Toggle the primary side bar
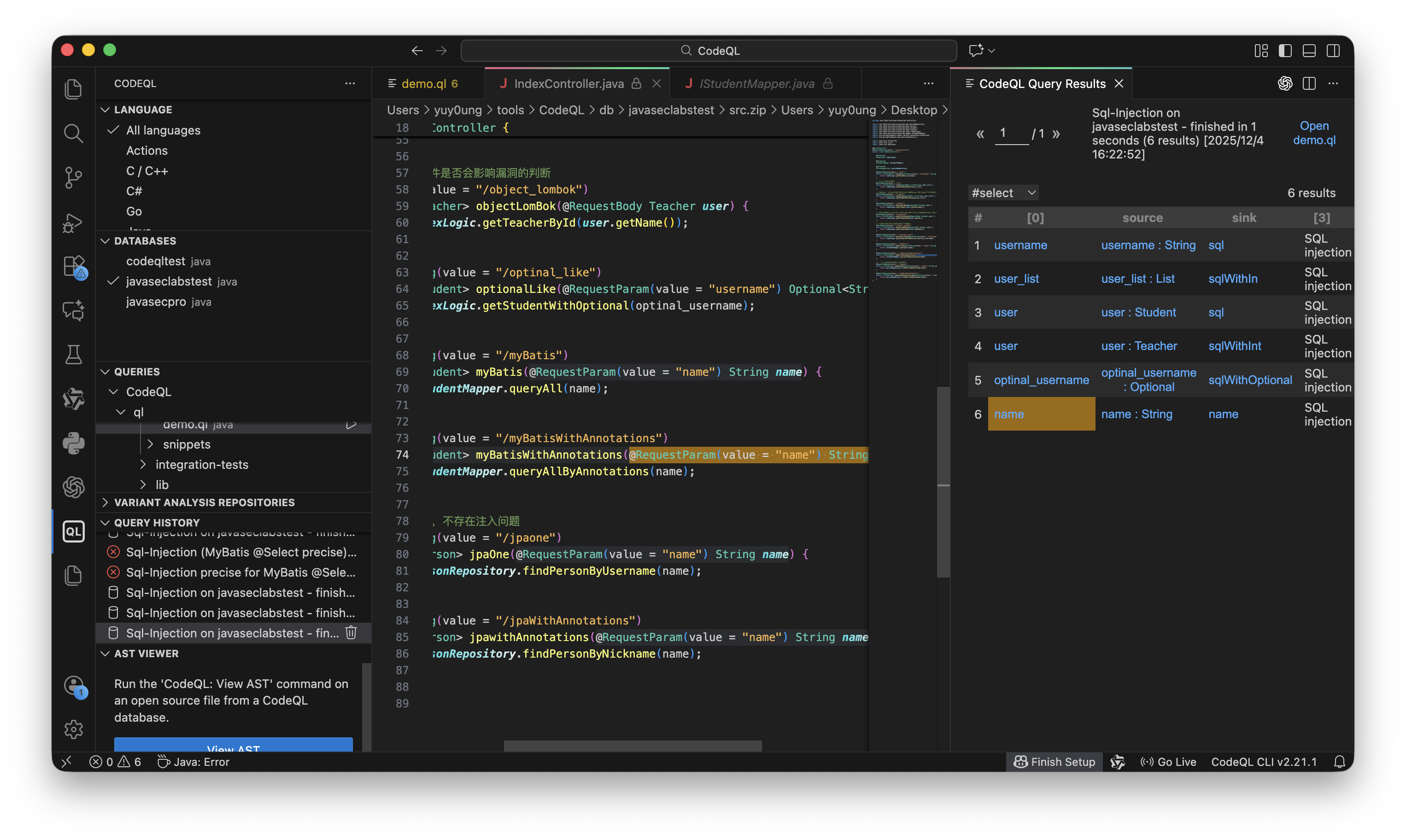This screenshot has height=840, width=1406. [x=1285, y=51]
